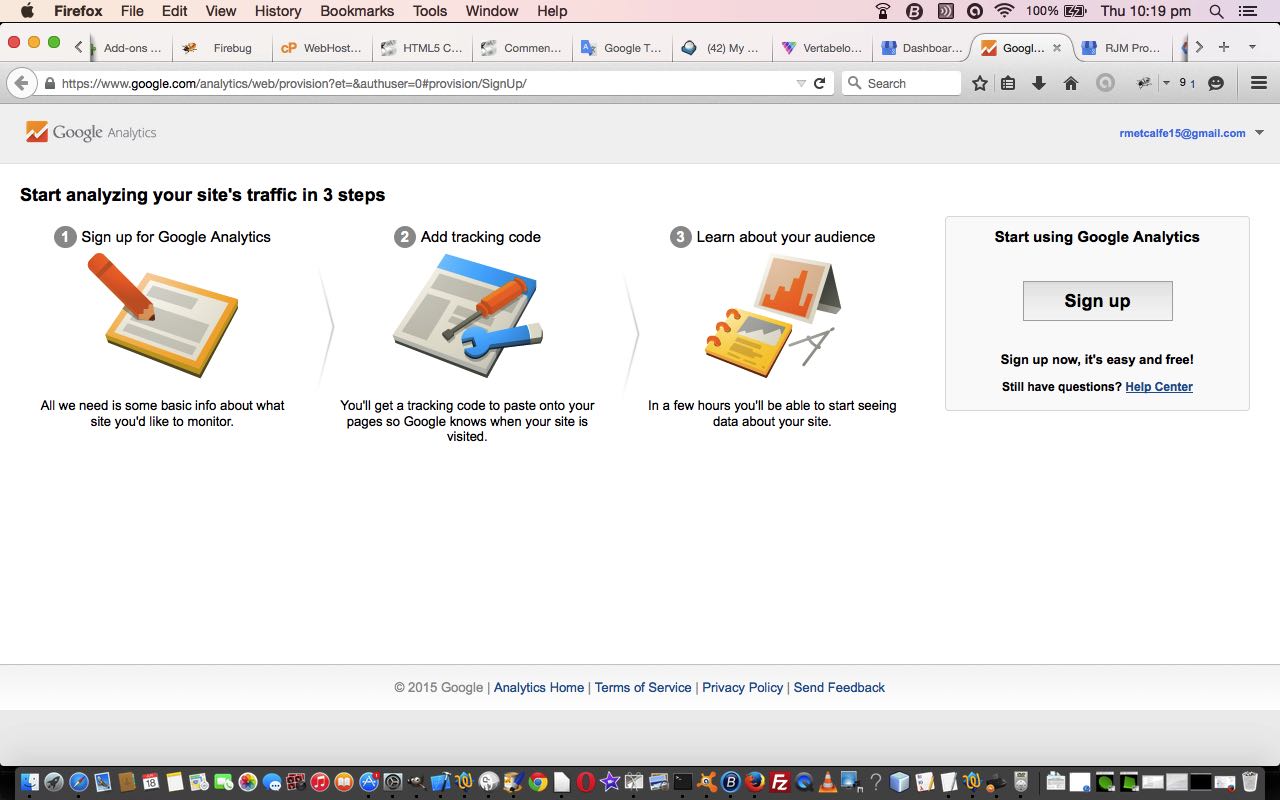Click the pencil sign-up illustration
Image resolution: width=1280 pixels, height=800 pixels.
[163, 314]
